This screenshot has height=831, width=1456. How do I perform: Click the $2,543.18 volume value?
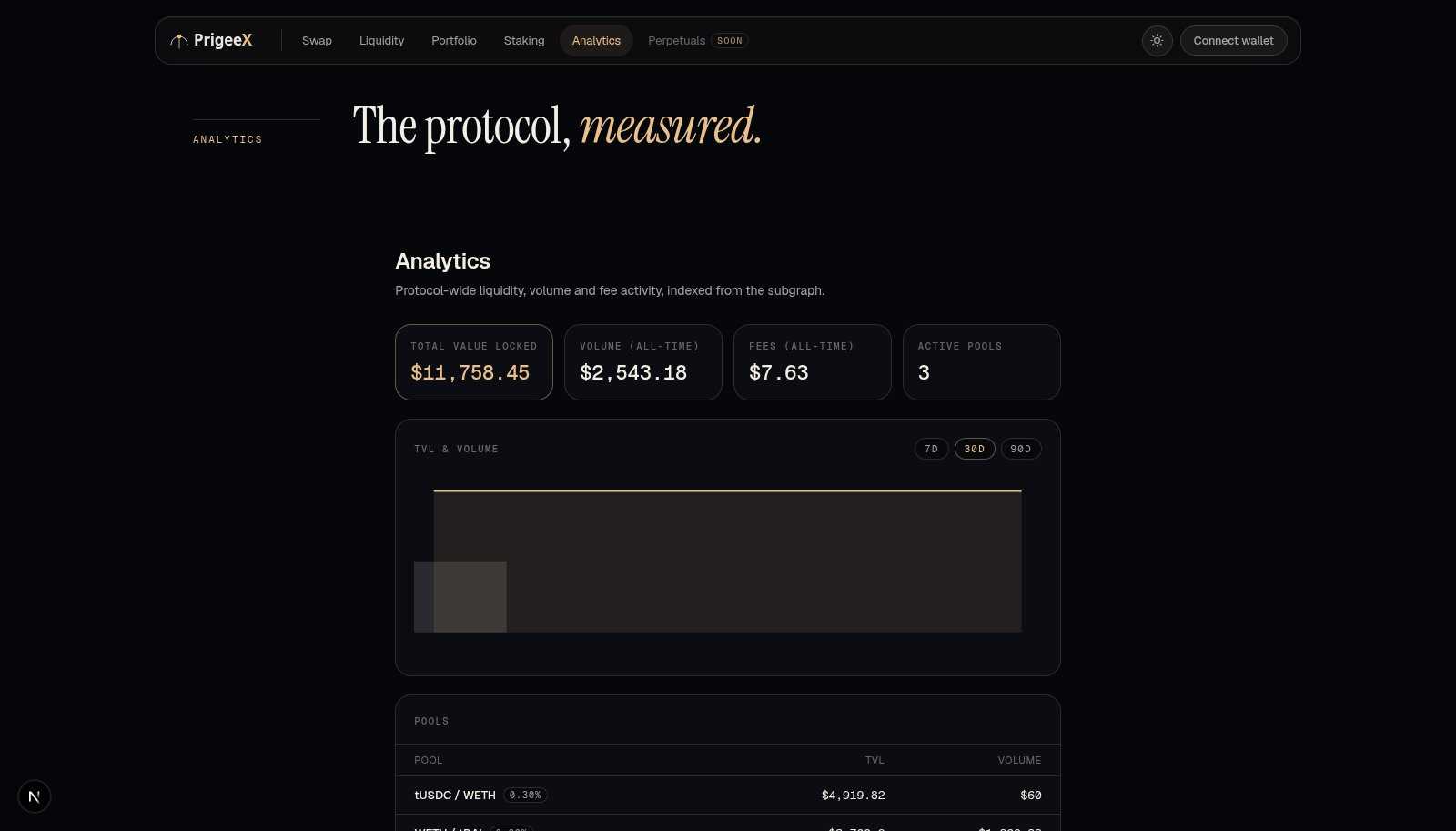pyautogui.click(x=633, y=372)
